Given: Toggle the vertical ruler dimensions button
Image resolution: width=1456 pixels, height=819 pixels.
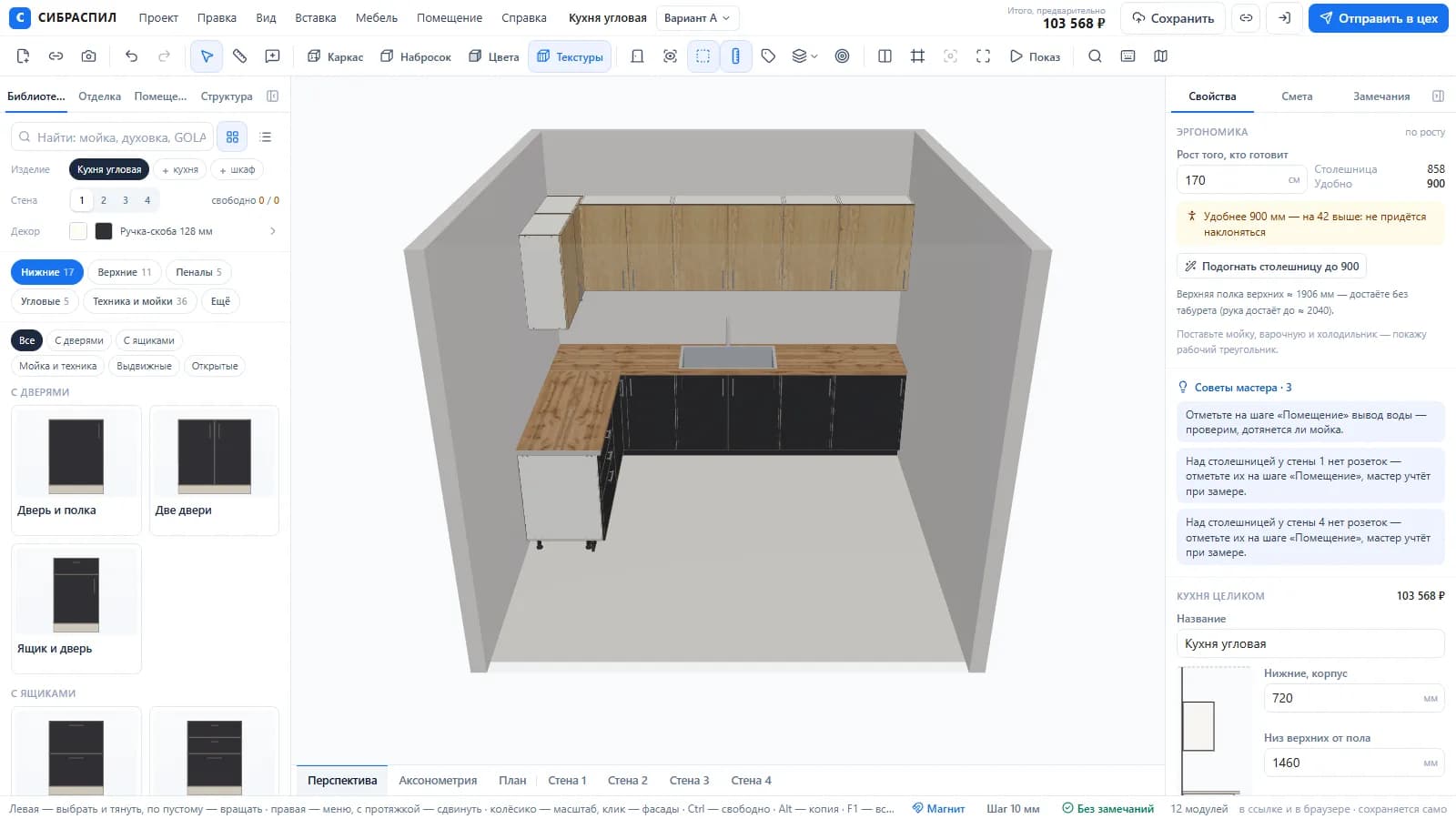Looking at the screenshot, I should click(x=735, y=56).
